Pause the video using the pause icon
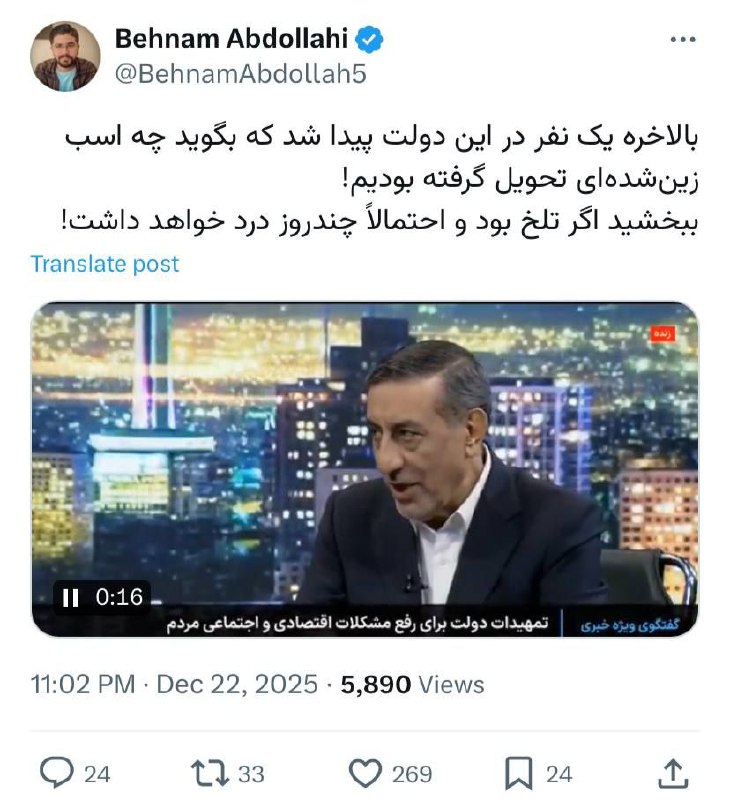Image resolution: width=730 pixels, height=800 pixels. pyautogui.click(x=70, y=597)
